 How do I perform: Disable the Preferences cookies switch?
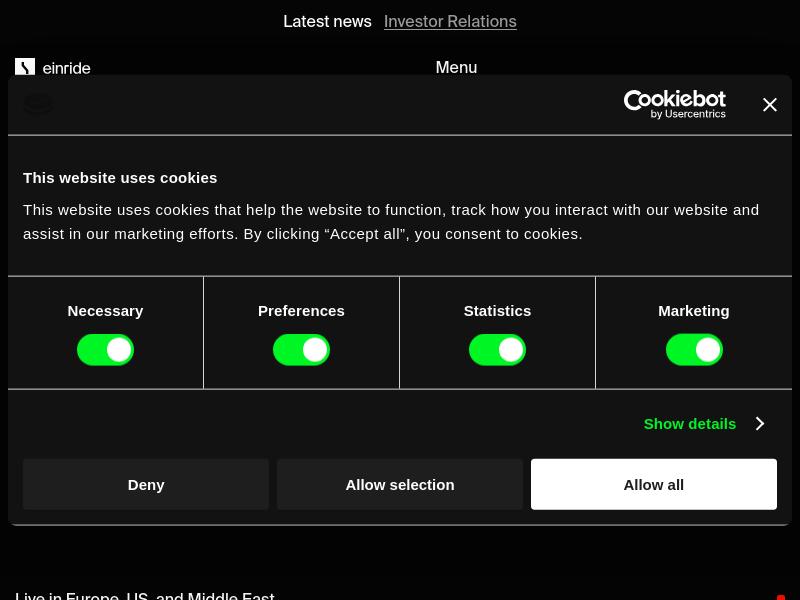pos(302,350)
